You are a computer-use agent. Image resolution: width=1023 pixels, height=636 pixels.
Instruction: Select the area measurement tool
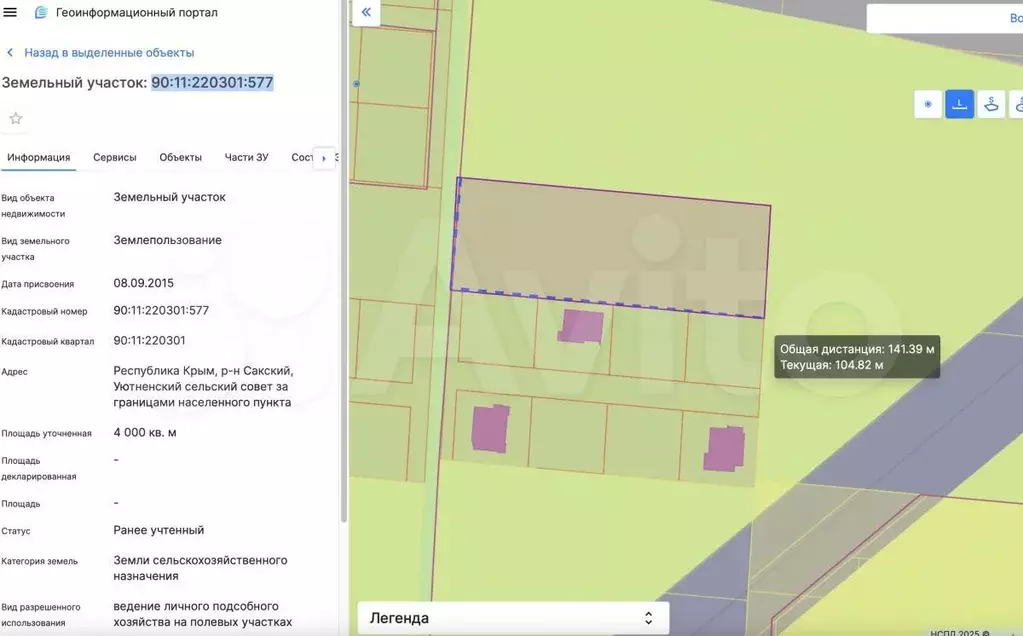[x=991, y=104]
